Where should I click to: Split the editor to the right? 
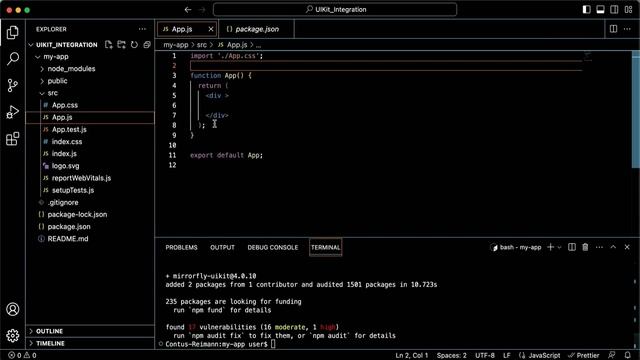(613, 29)
